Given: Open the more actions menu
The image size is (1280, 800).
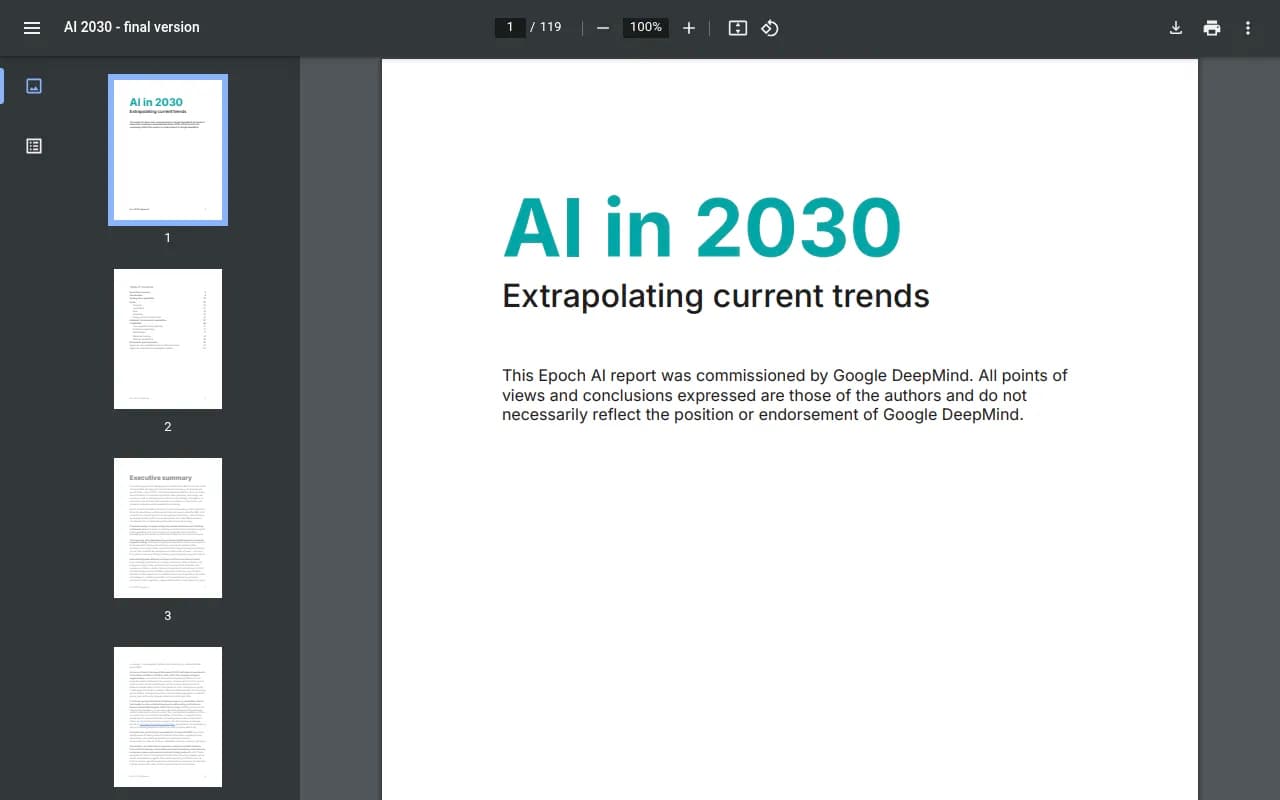Looking at the screenshot, I should tap(1247, 28).
